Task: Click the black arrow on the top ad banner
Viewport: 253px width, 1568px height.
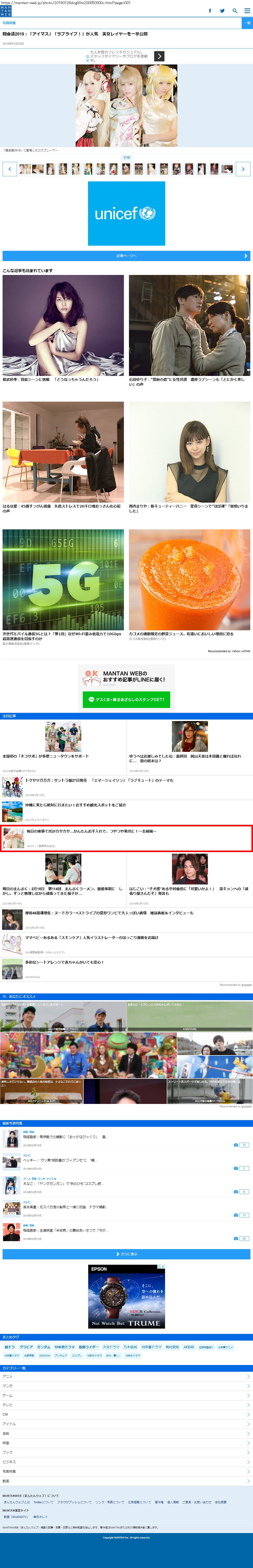Action: (x=159, y=56)
